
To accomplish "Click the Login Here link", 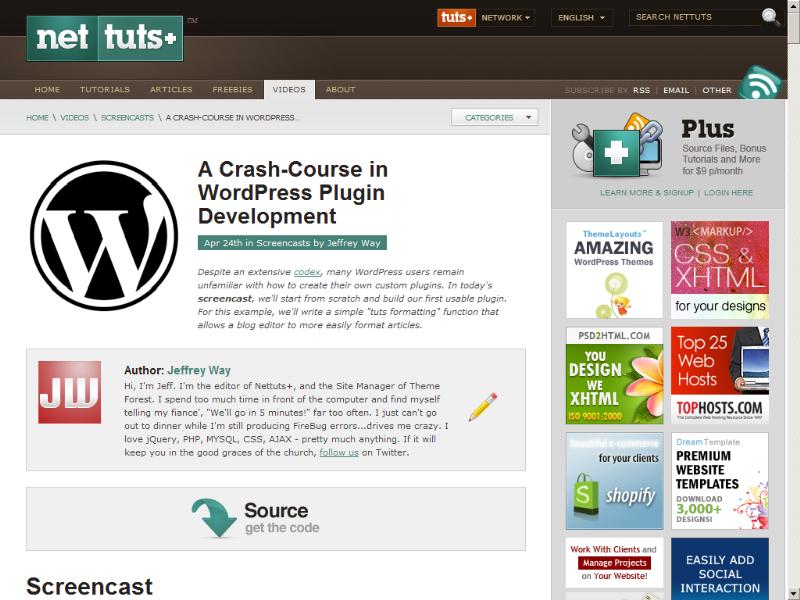I will coord(729,193).
